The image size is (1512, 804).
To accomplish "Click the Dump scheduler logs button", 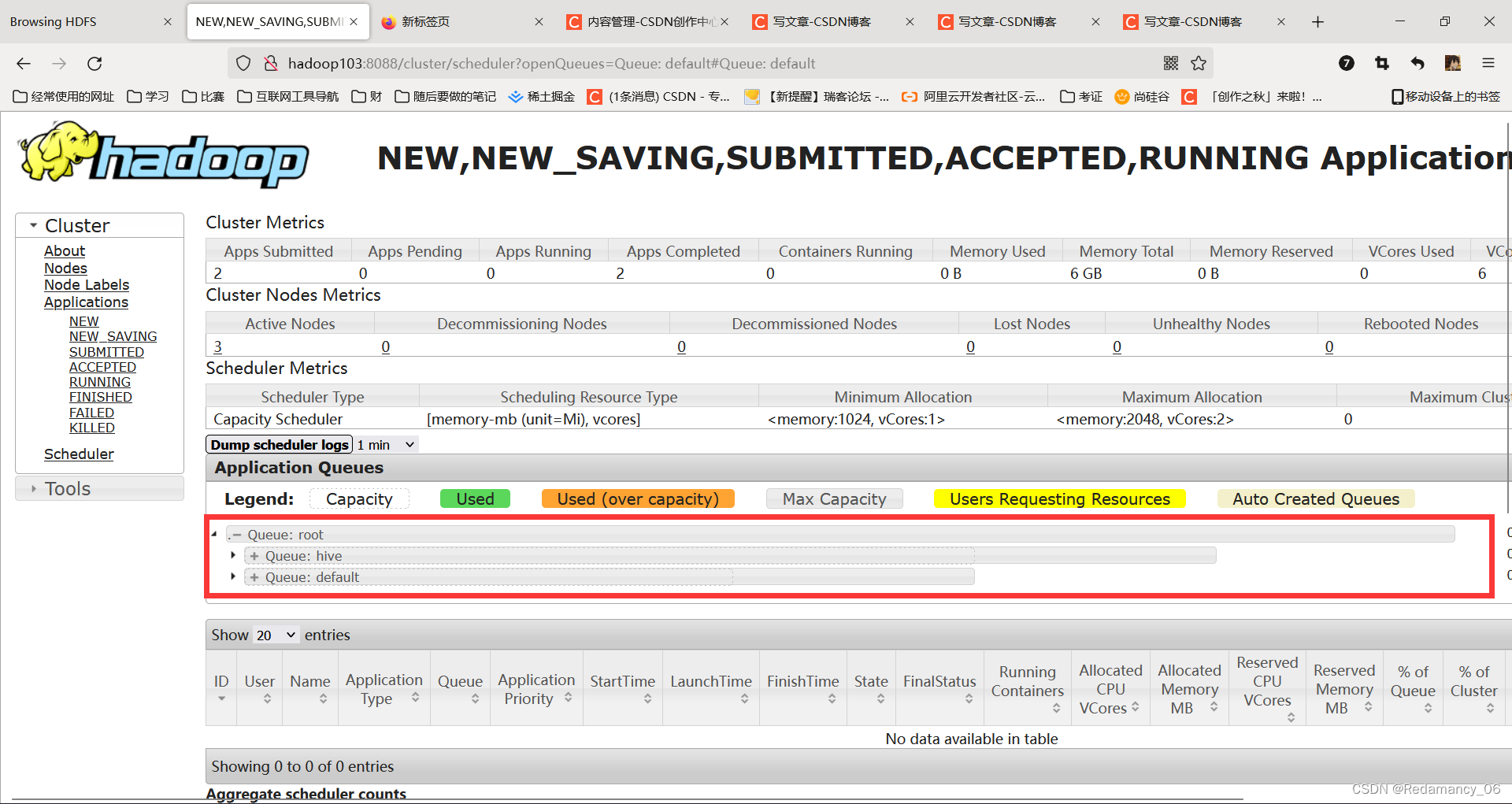I will 278,444.
